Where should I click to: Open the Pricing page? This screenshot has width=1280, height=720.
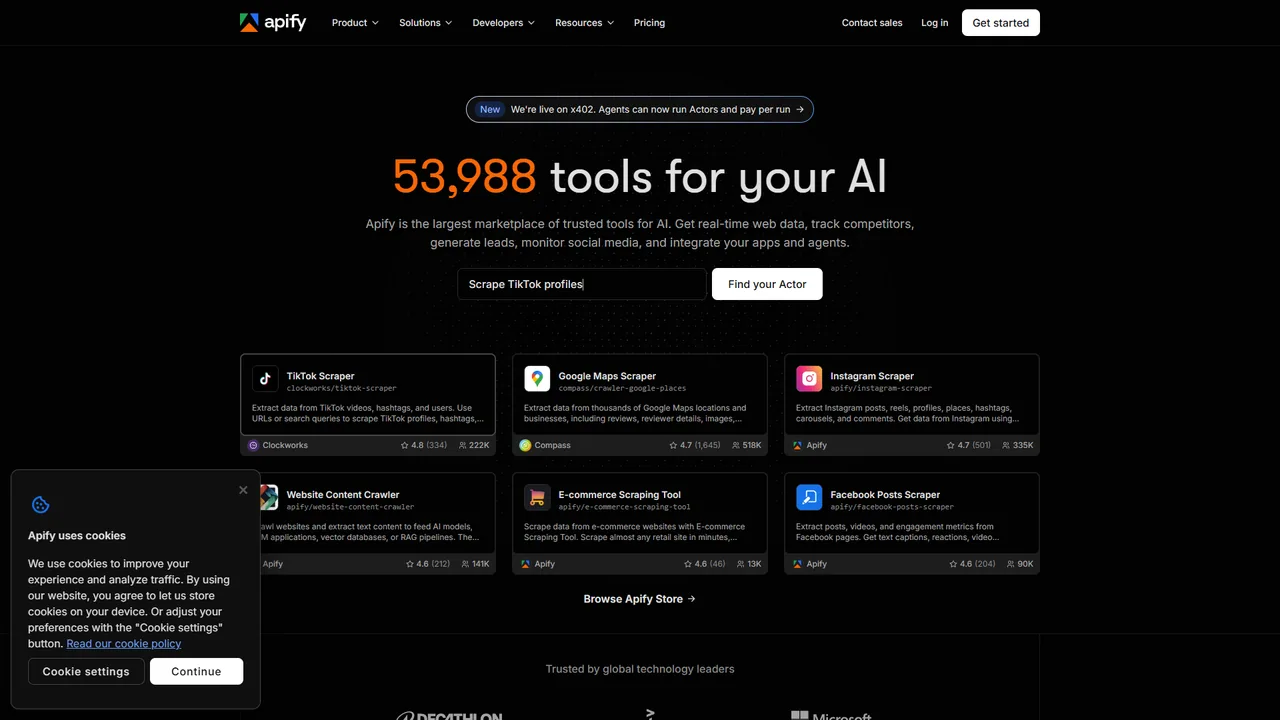[x=649, y=23]
